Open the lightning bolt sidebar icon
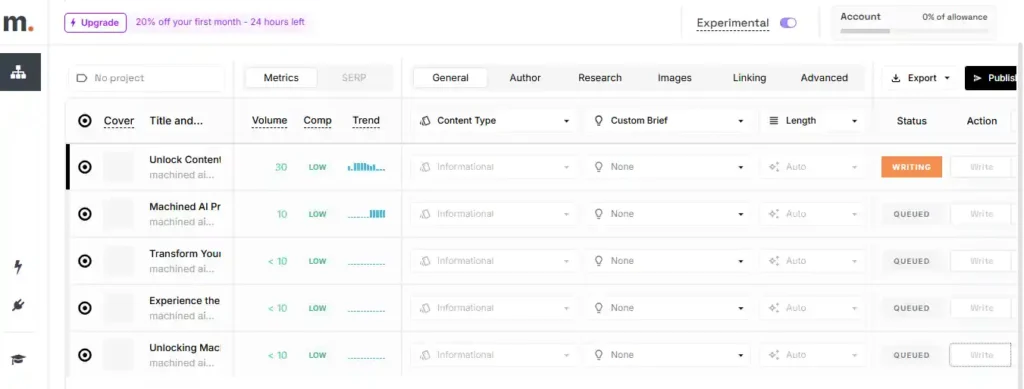Screen dimensions: 1024x389 (x=18, y=266)
